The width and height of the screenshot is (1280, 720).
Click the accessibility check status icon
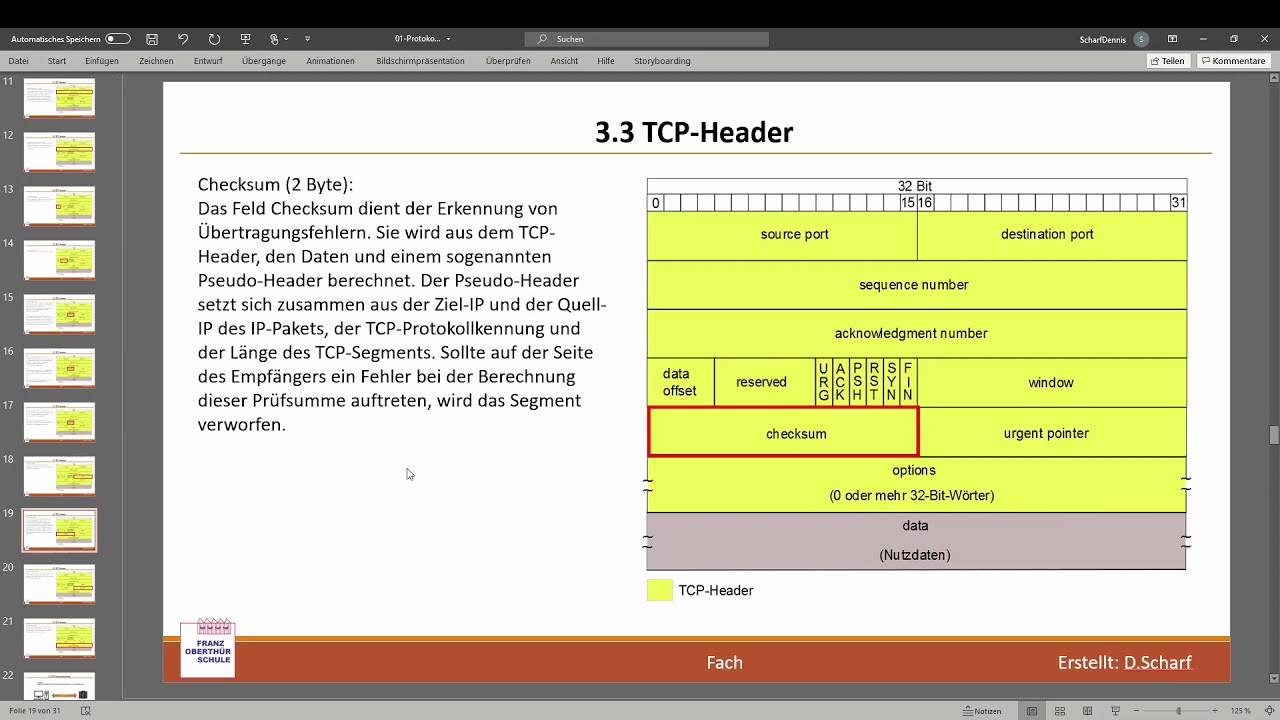85,711
